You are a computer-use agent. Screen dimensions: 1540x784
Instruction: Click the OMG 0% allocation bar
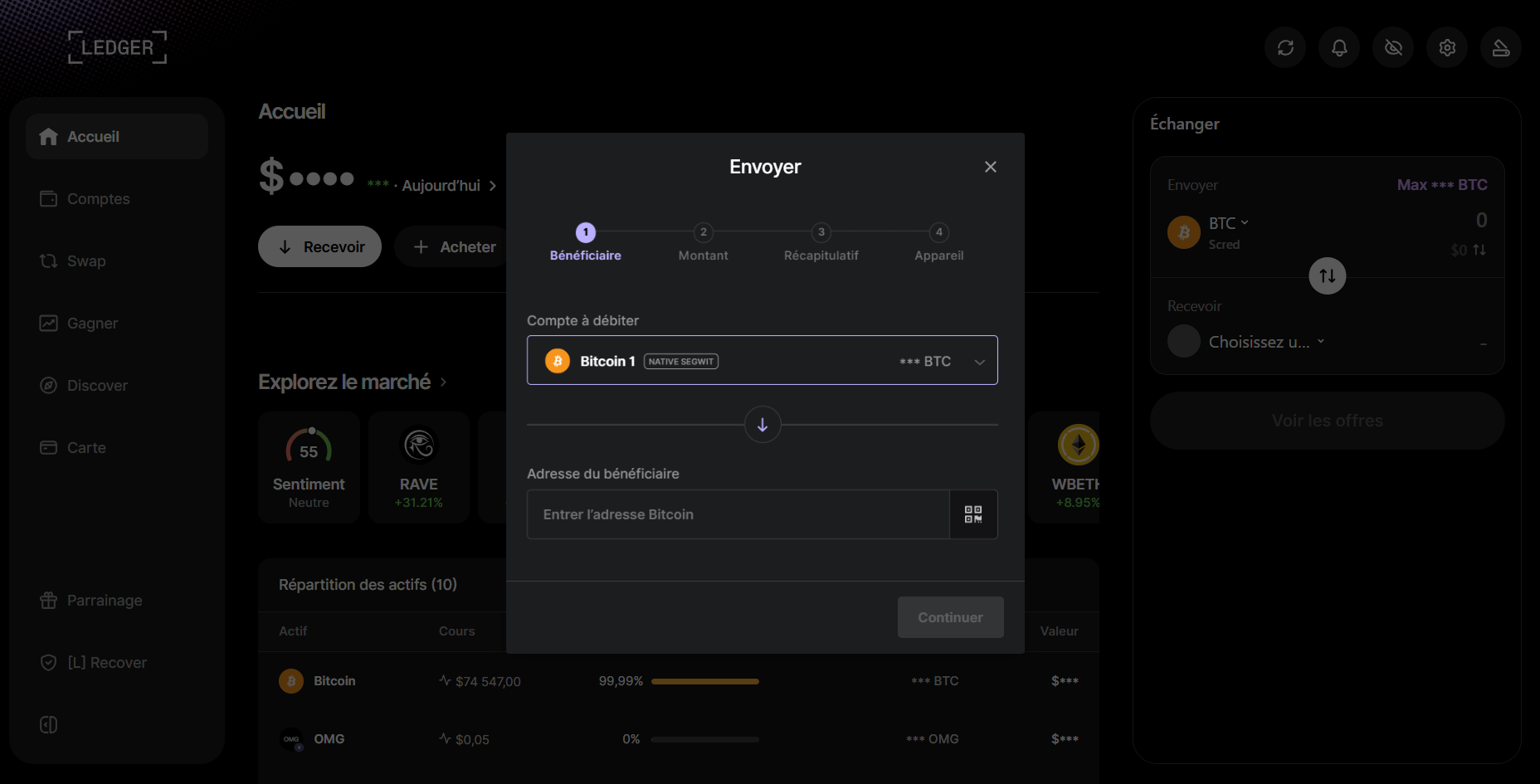tap(705, 739)
